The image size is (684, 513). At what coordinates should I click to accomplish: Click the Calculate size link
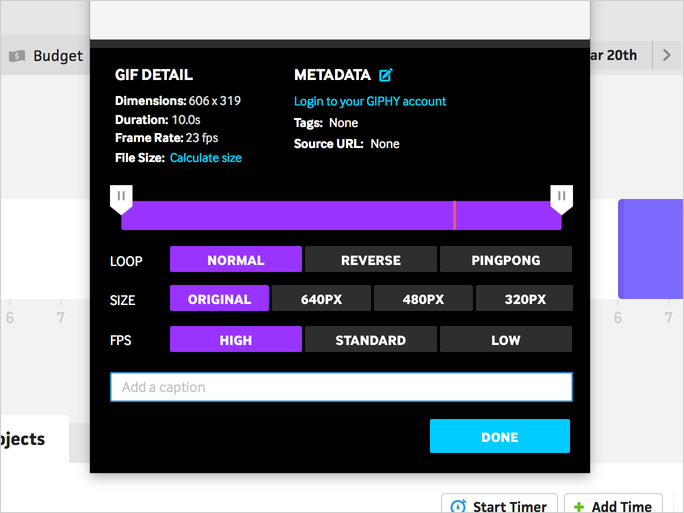click(205, 157)
